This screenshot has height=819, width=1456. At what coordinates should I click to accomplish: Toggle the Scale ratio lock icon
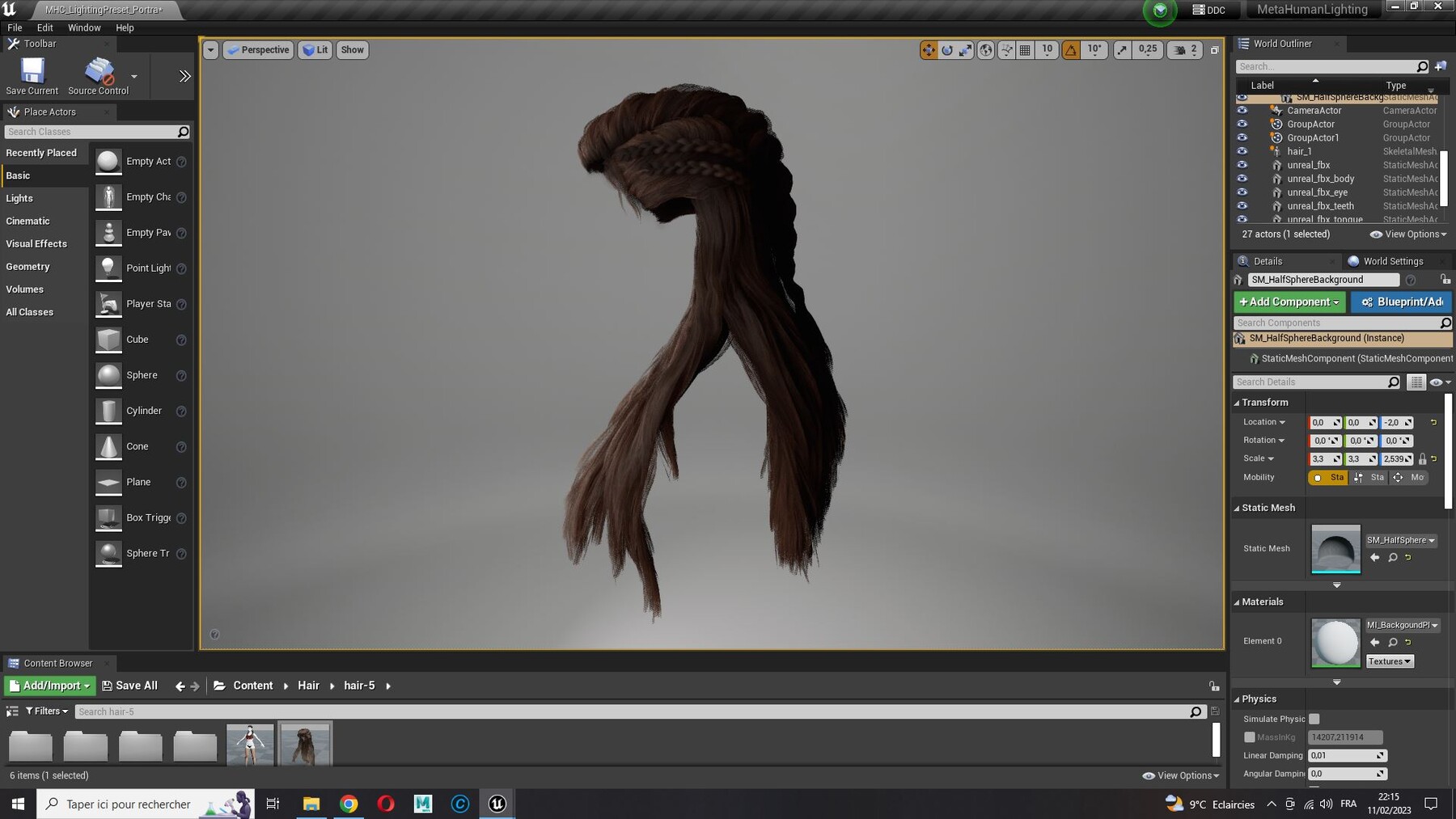pos(1422,459)
